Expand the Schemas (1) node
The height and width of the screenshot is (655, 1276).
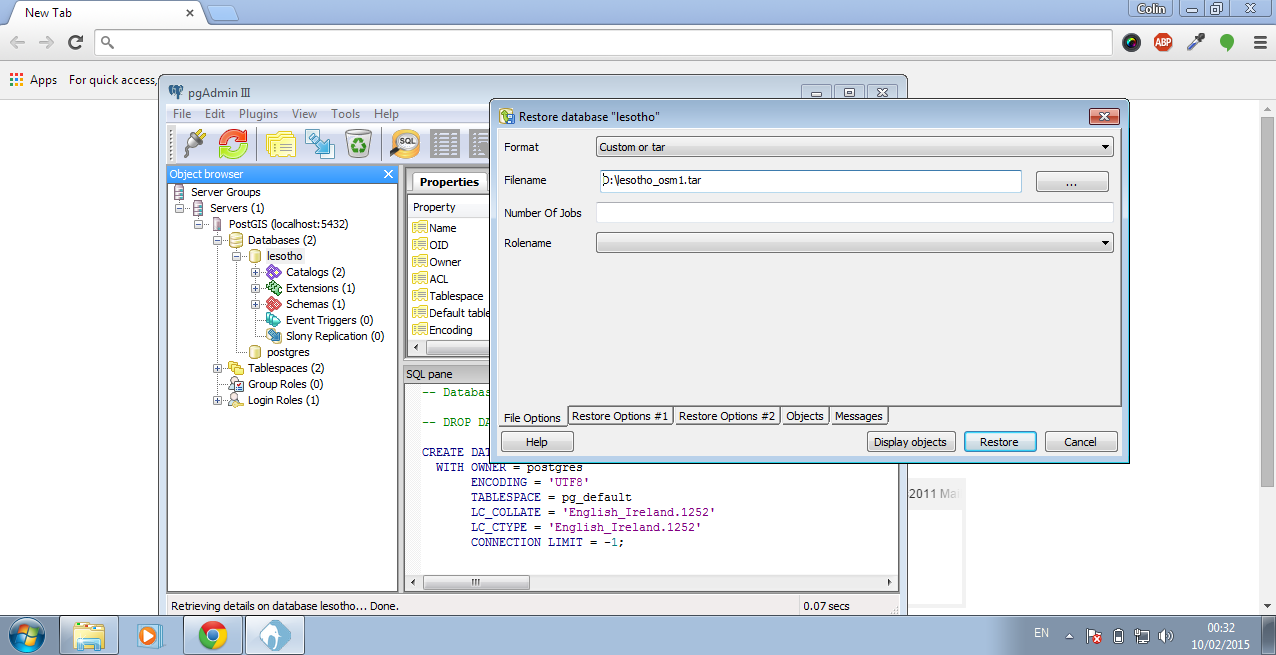point(256,304)
